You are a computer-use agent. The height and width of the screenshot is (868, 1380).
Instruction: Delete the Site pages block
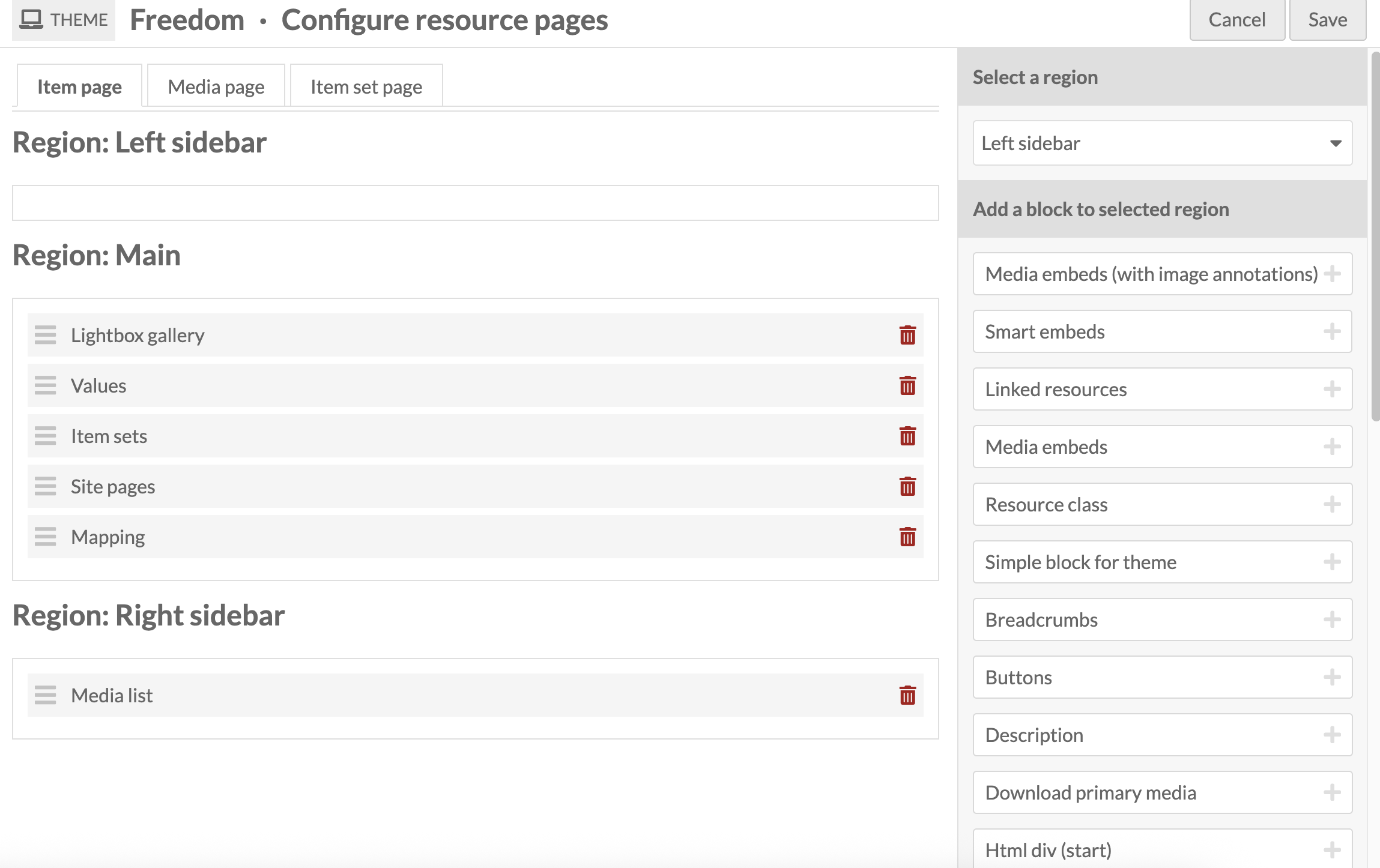coord(907,486)
